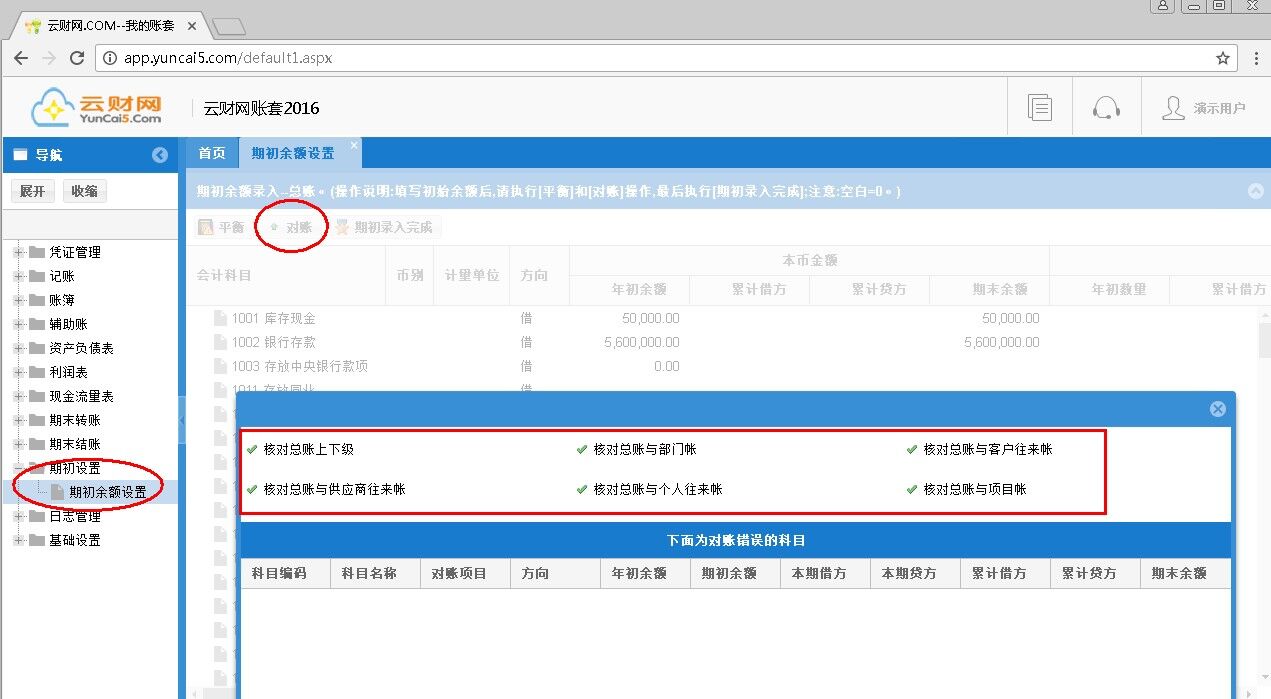This screenshot has width=1271, height=699.
Task: Open customer service headset icon
Action: coord(1106,108)
